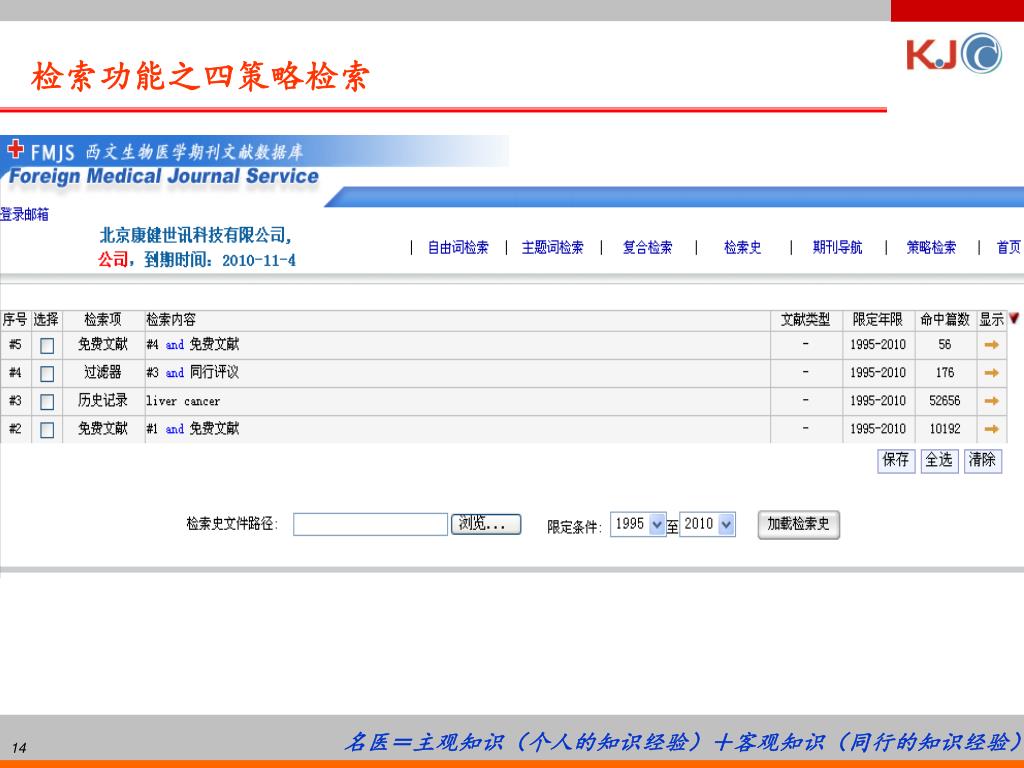The image size is (1024, 768).
Task: Go to the 期刊导航 menu item
Action: pos(837,248)
